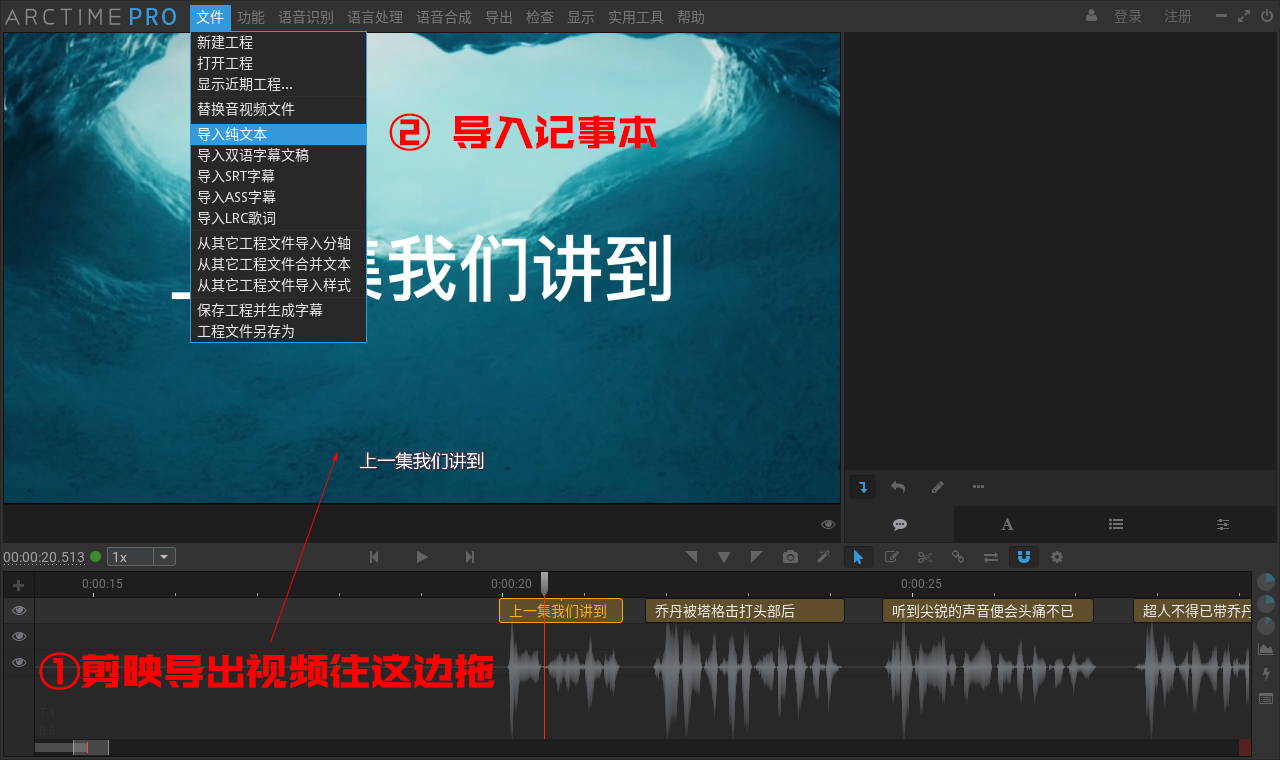
Task: Hide the top timeline track
Action: click(x=18, y=610)
